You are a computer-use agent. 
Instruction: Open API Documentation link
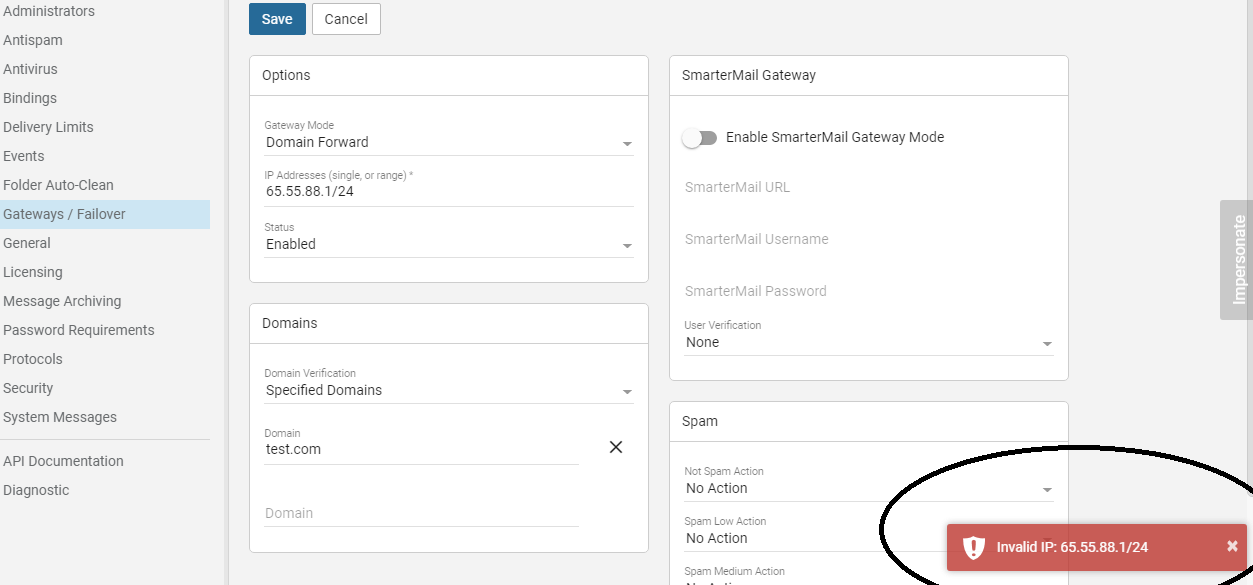[63, 461]
